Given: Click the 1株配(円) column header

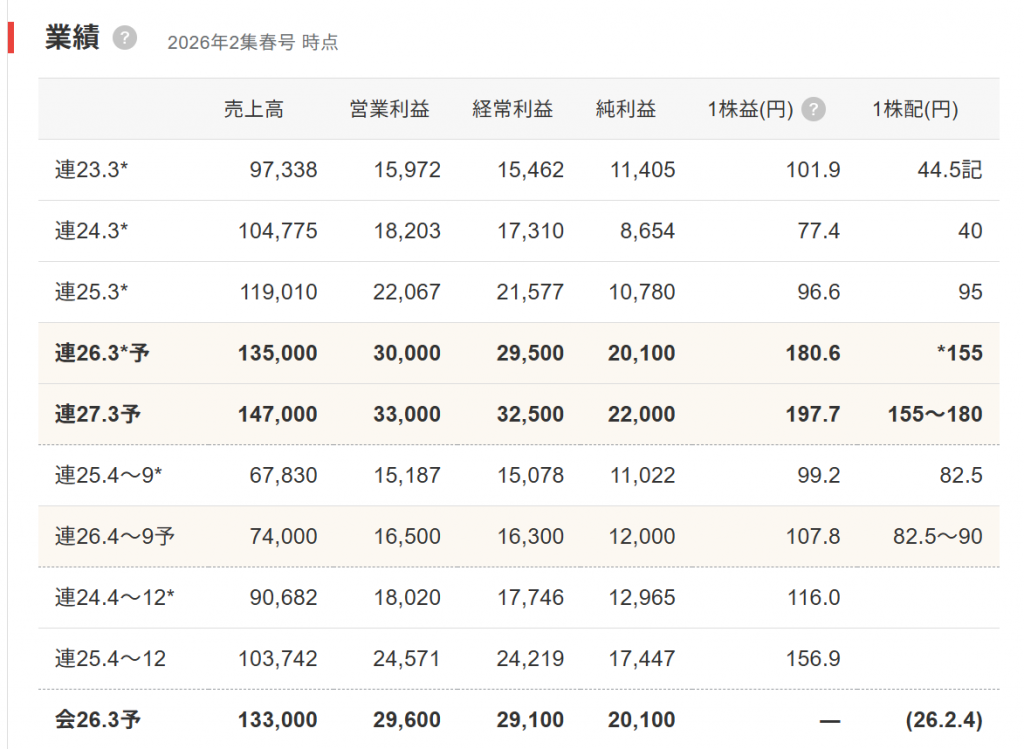Looking at the screenshot, I should click(914, 110).
